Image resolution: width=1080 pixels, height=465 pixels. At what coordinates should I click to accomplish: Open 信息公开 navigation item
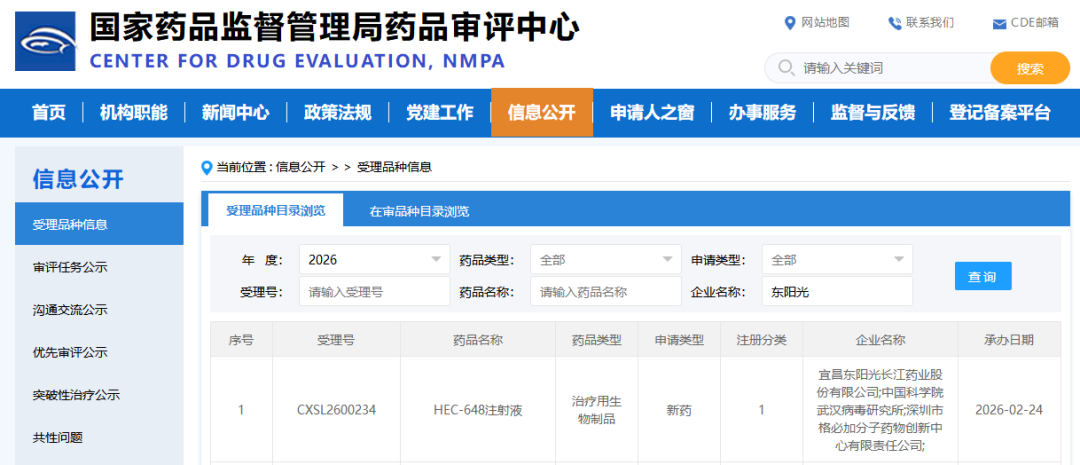point(542,112)
